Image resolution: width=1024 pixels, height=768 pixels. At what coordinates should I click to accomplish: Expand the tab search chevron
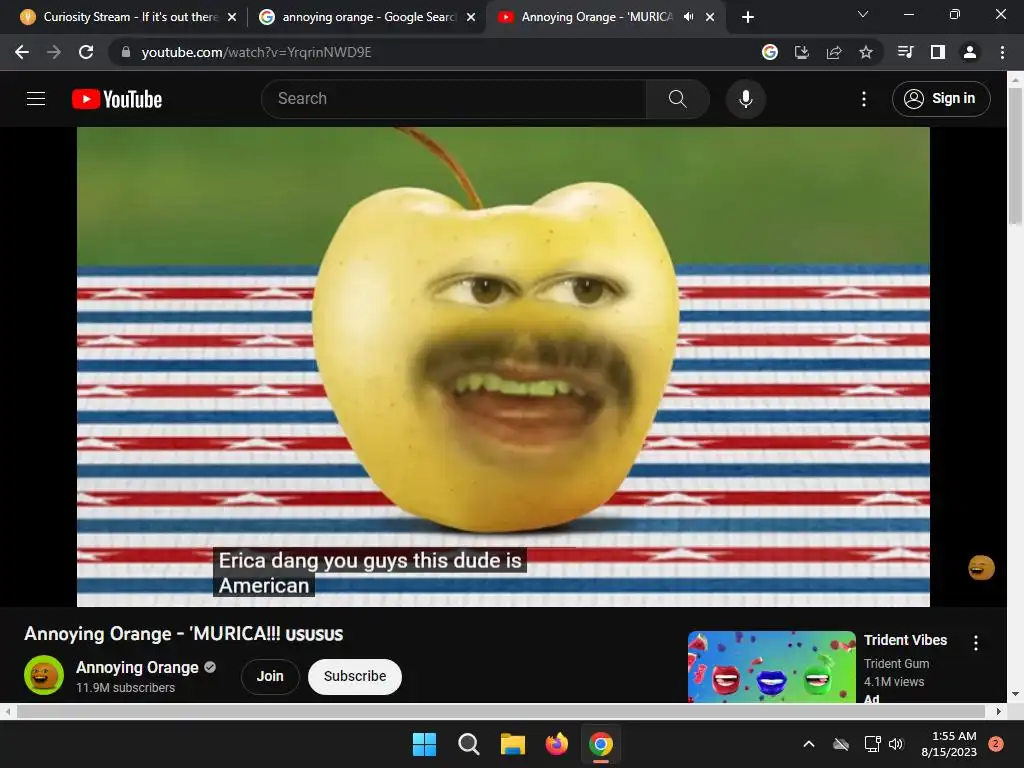863,14
